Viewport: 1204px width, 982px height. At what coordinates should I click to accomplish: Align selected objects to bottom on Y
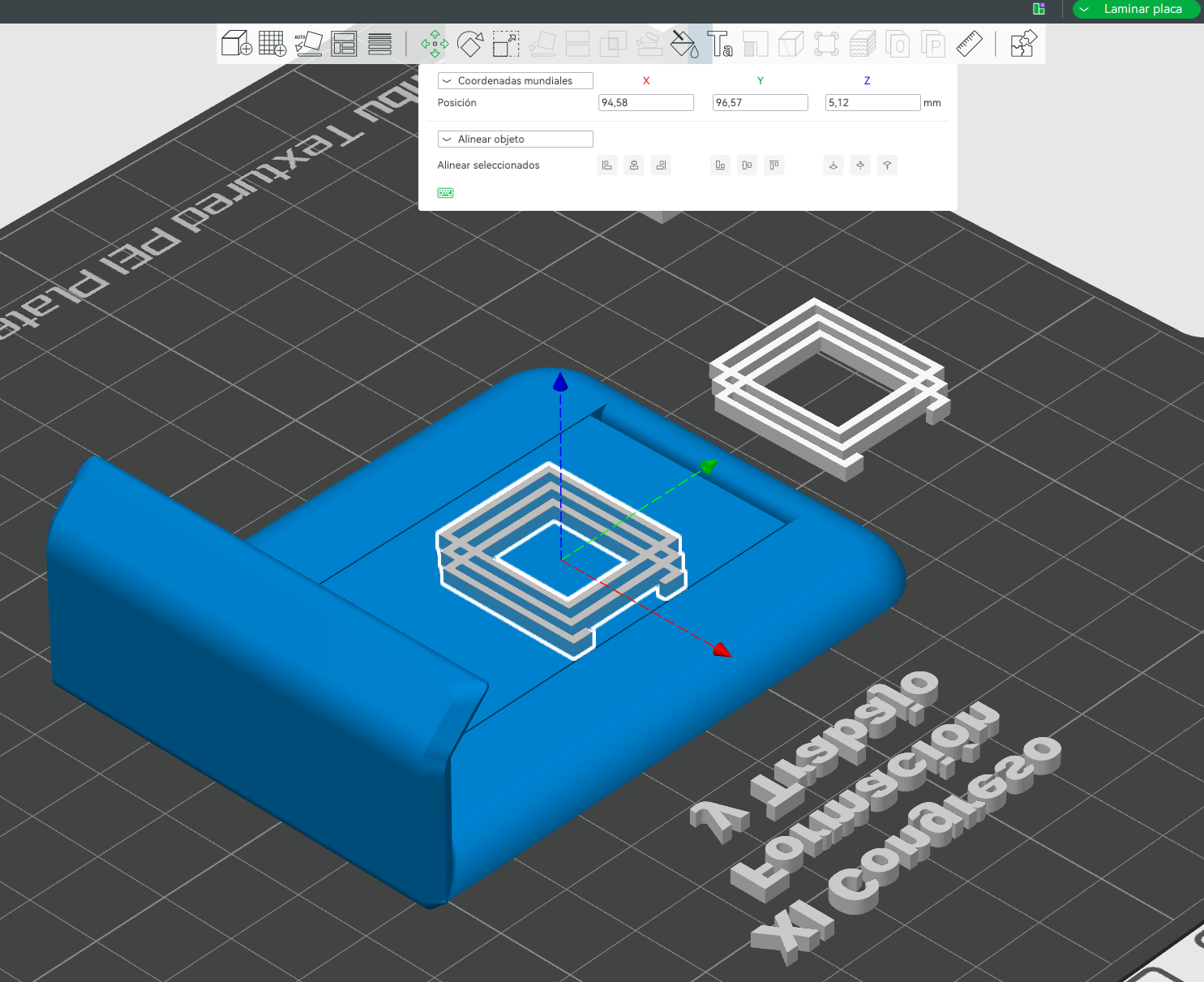720,165
